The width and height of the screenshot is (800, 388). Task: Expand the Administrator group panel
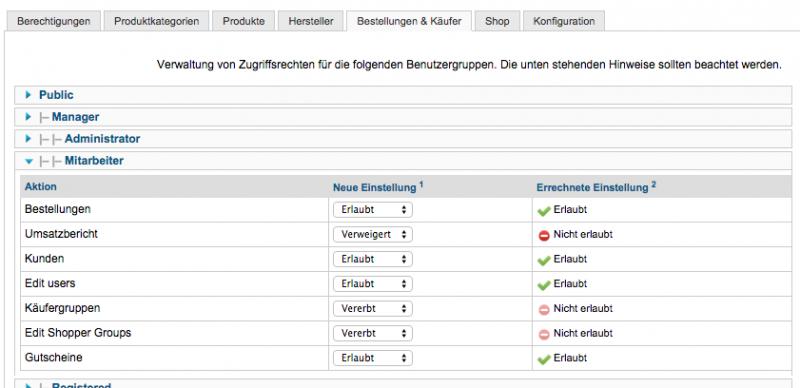click(403, 139)
